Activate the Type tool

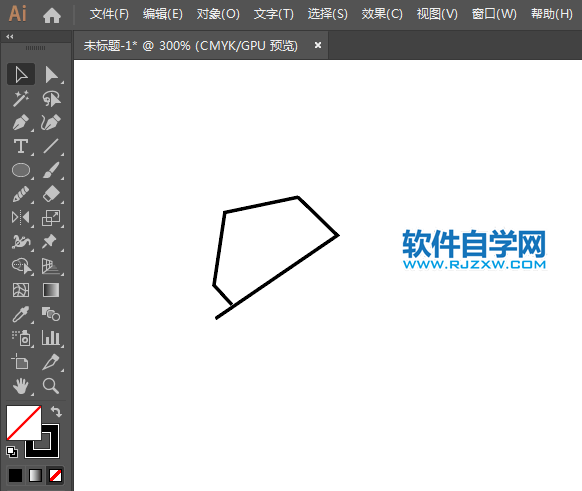point(21,146)
